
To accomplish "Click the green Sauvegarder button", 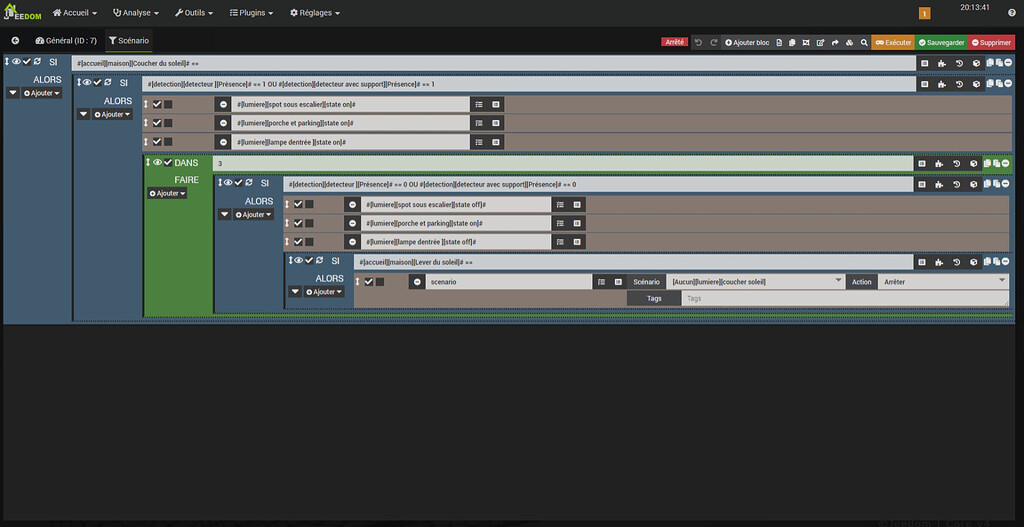I will point(941,43).
